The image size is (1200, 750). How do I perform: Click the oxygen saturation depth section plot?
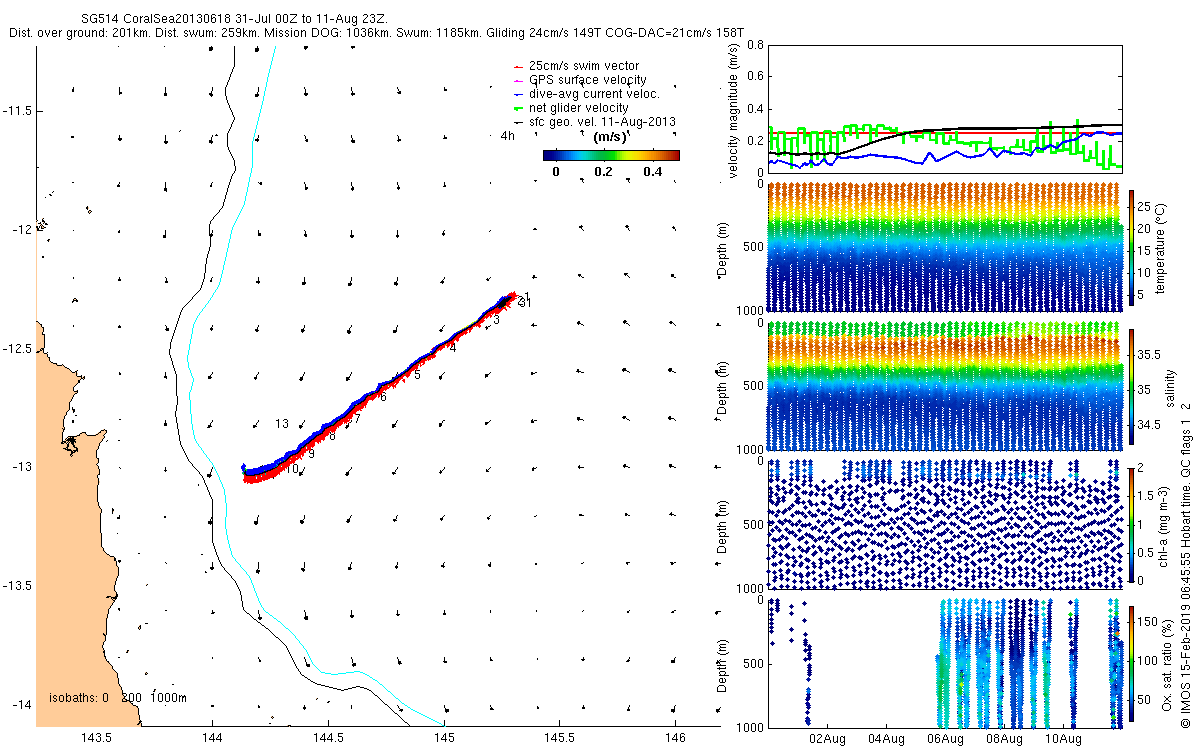(x=945, y=662)
